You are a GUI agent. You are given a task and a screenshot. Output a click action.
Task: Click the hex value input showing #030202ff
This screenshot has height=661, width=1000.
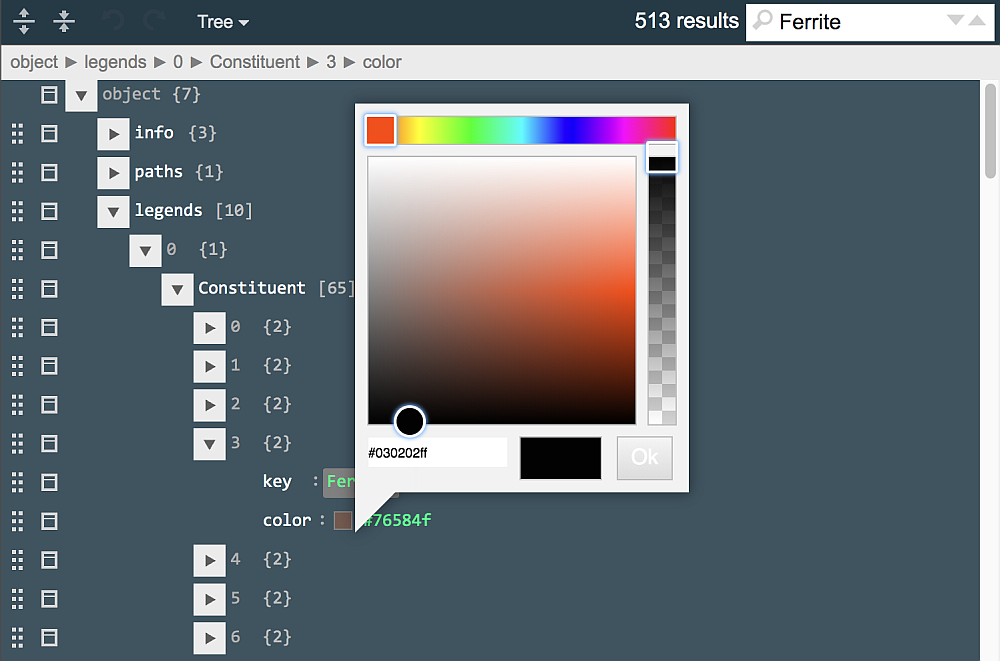pyautogui.click(x=437, y=452)
